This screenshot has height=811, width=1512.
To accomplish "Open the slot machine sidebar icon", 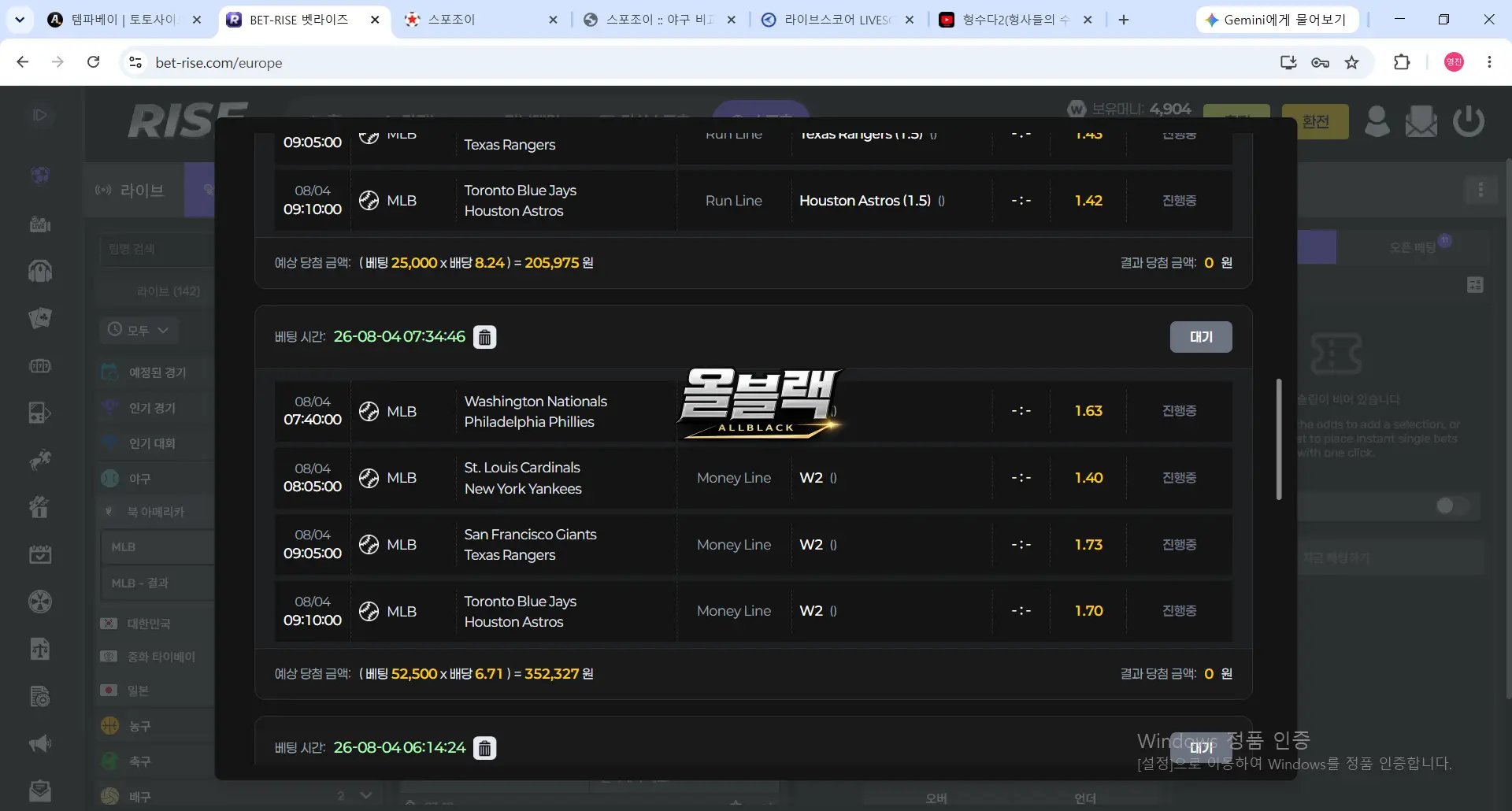I will (x=40, y=366).
